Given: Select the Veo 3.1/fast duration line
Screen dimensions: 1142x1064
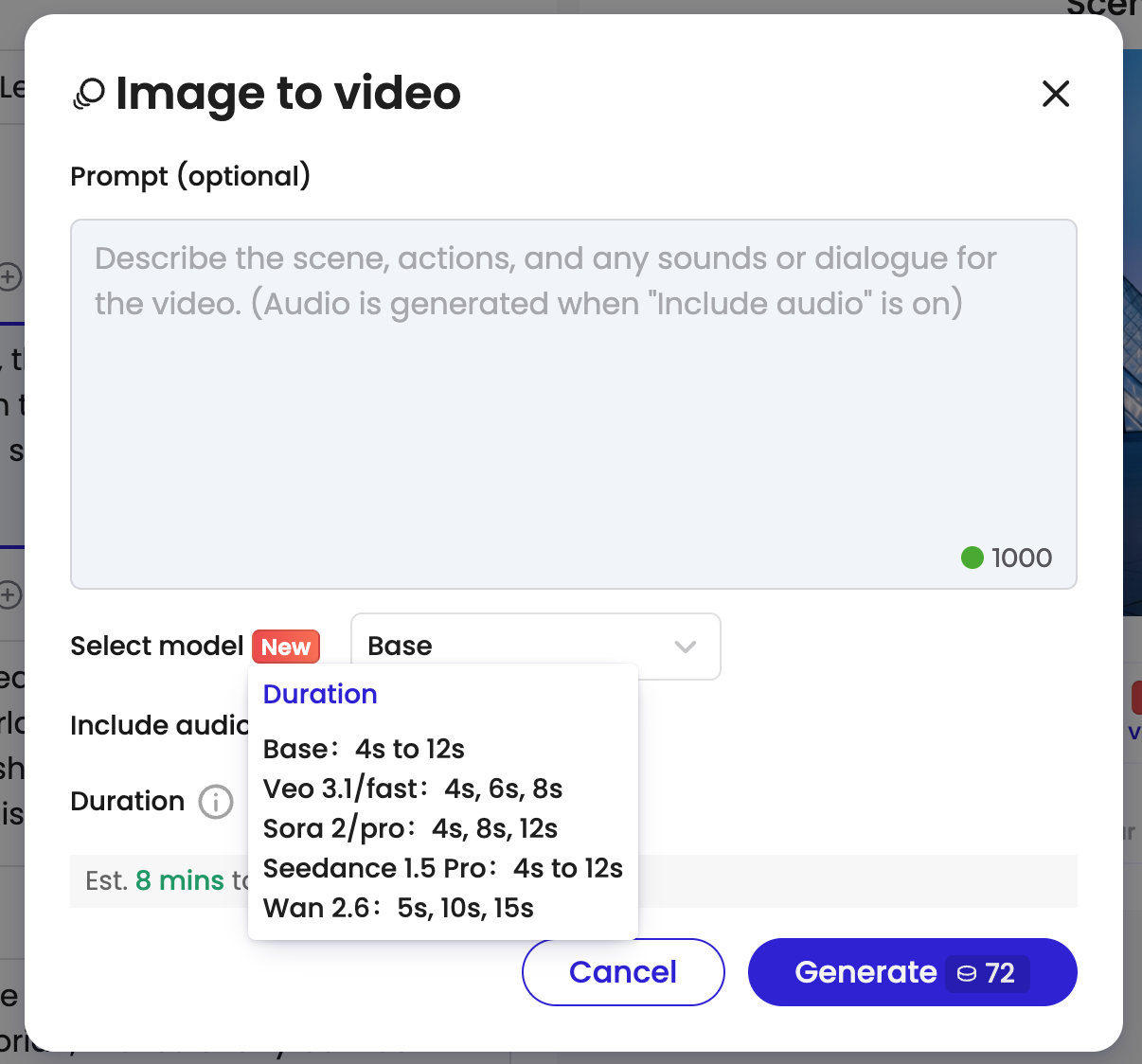Looking at the screenshot, I should point(413,789).
